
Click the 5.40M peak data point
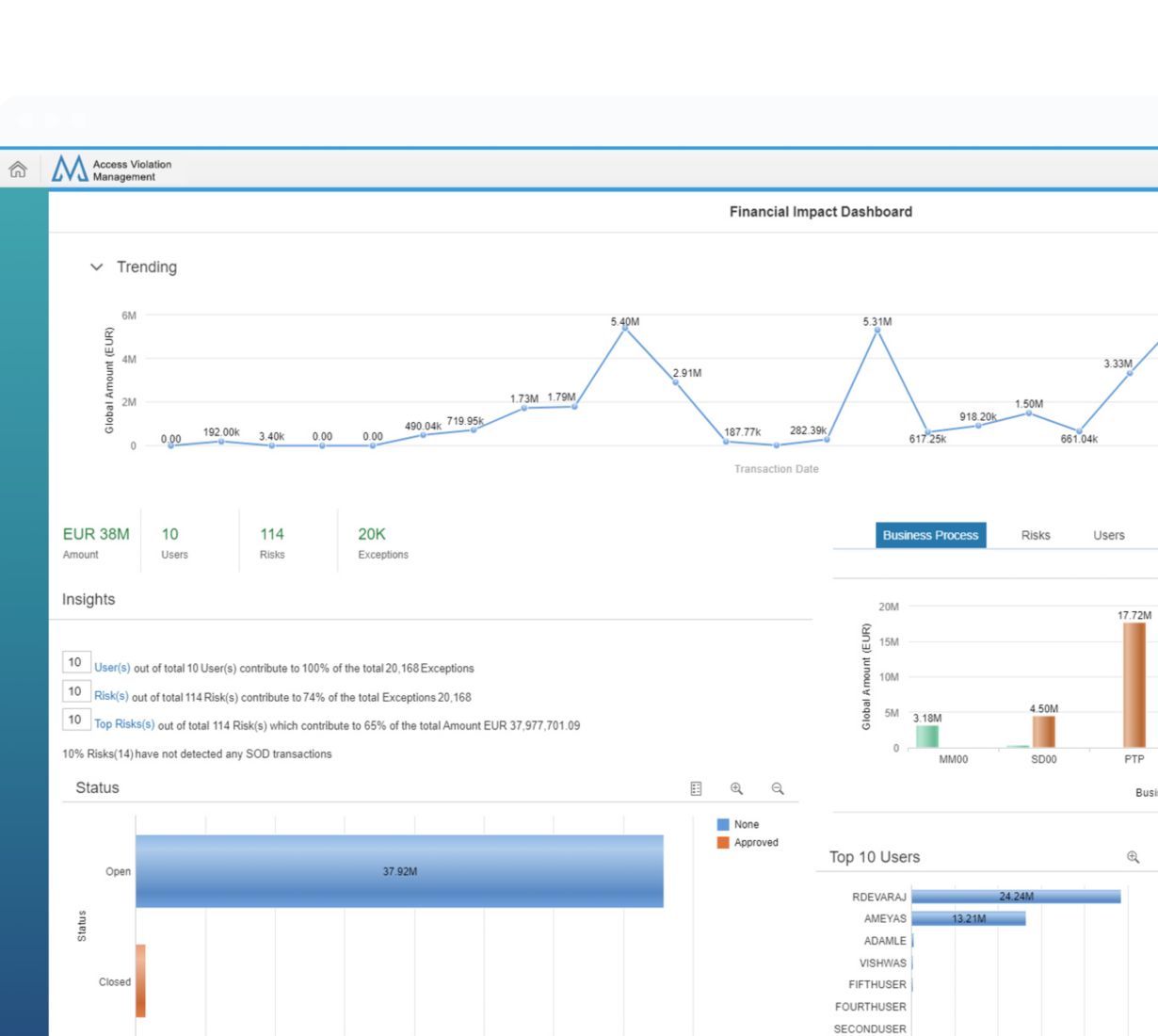coord(625,328)
